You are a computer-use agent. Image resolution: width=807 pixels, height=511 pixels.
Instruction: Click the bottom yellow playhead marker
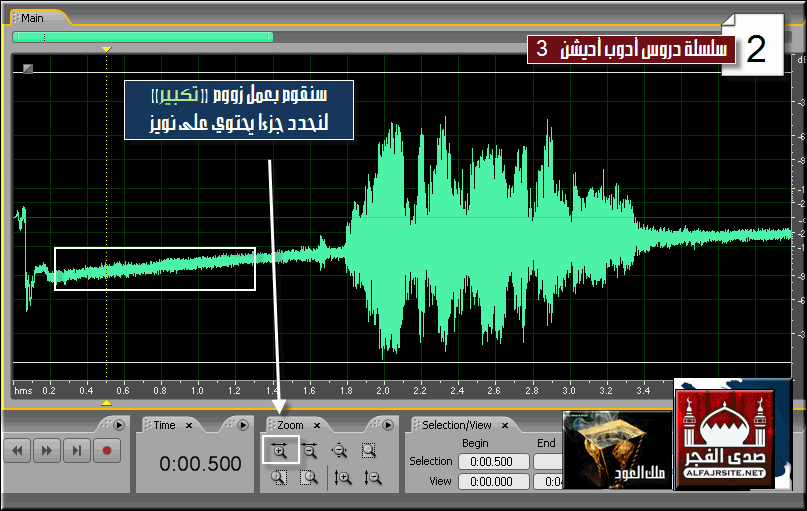pos(107,402)
